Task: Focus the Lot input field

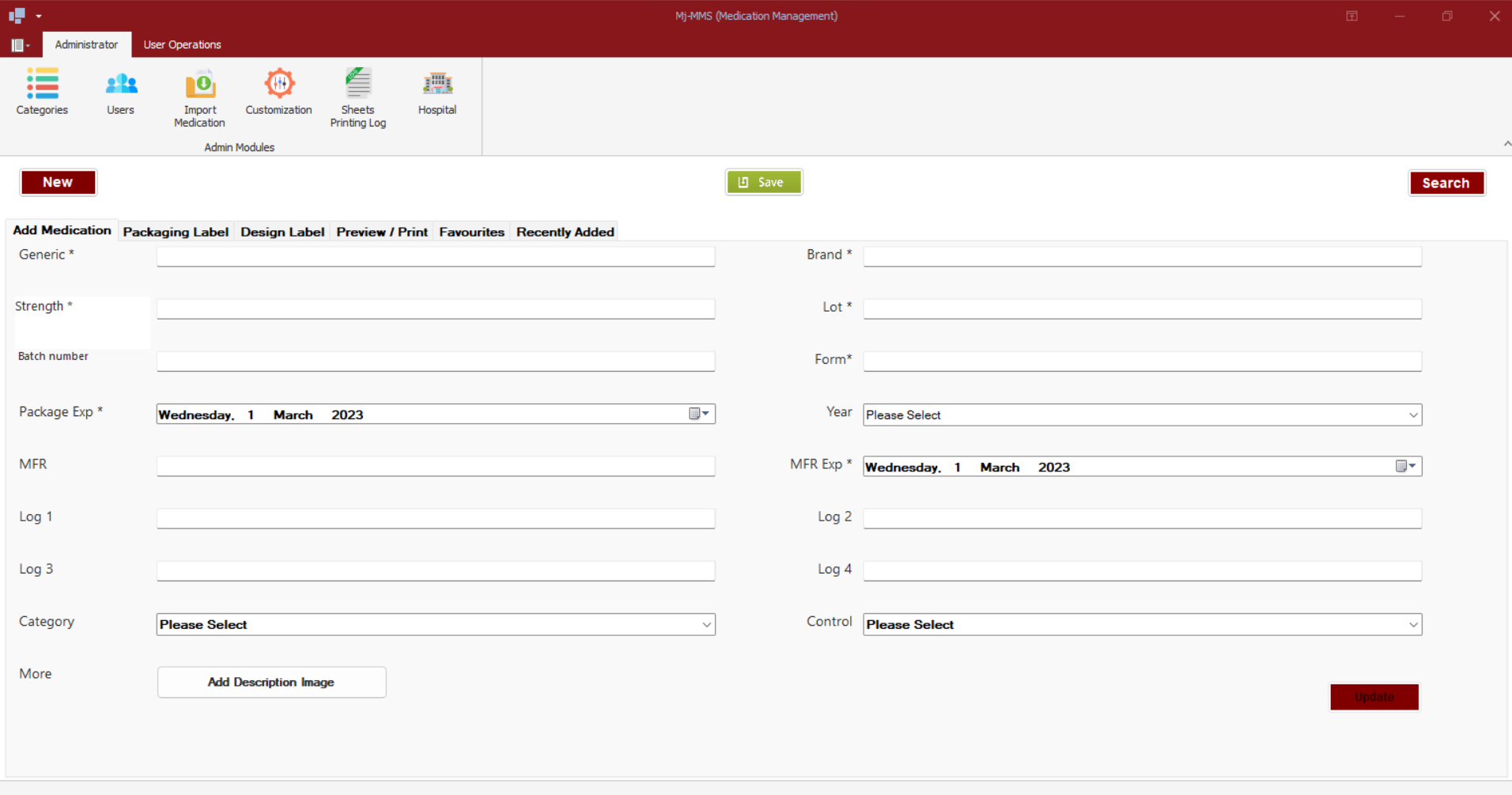Action: (x=1142, y=309)
